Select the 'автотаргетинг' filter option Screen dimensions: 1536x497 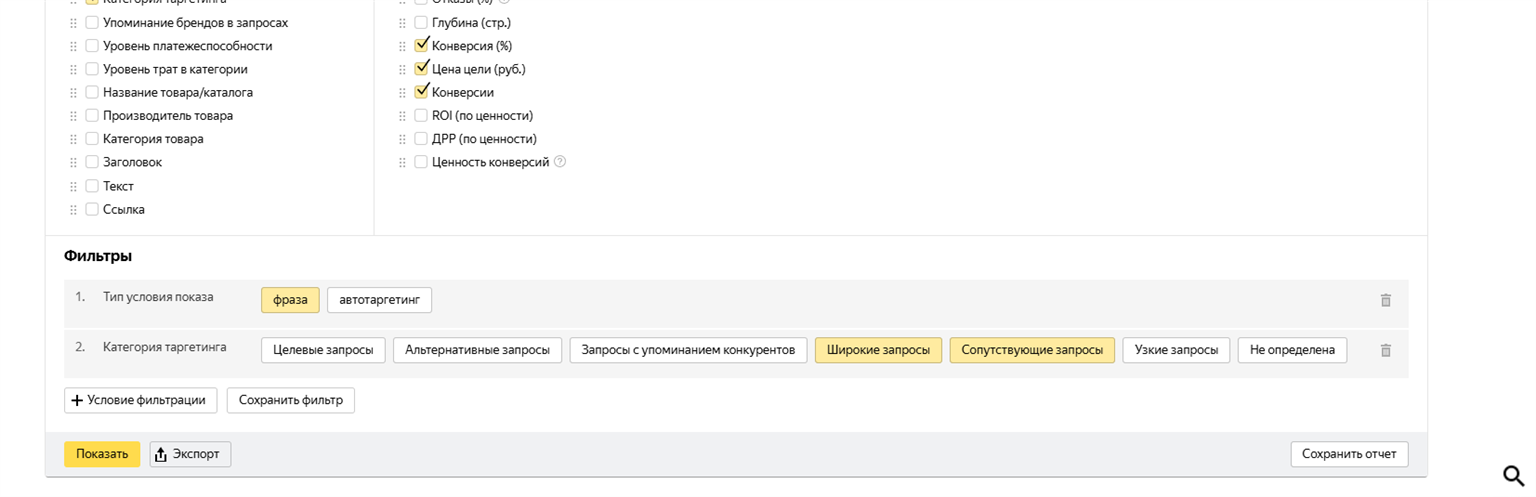coord(379,300)
